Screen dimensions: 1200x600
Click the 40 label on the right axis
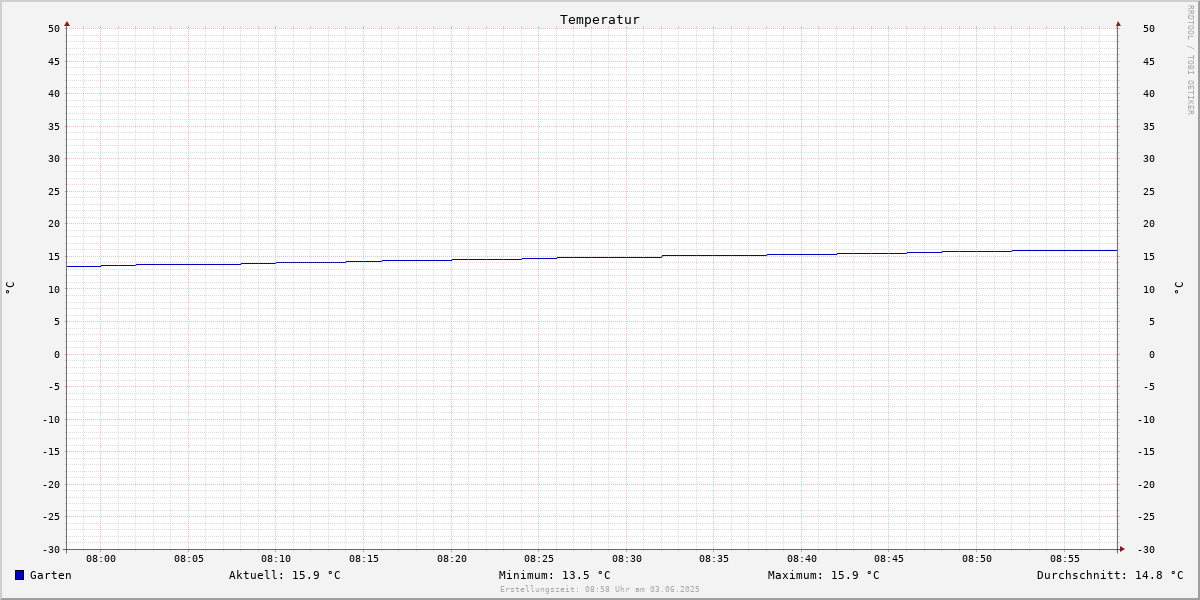[x=1149, y=93]
